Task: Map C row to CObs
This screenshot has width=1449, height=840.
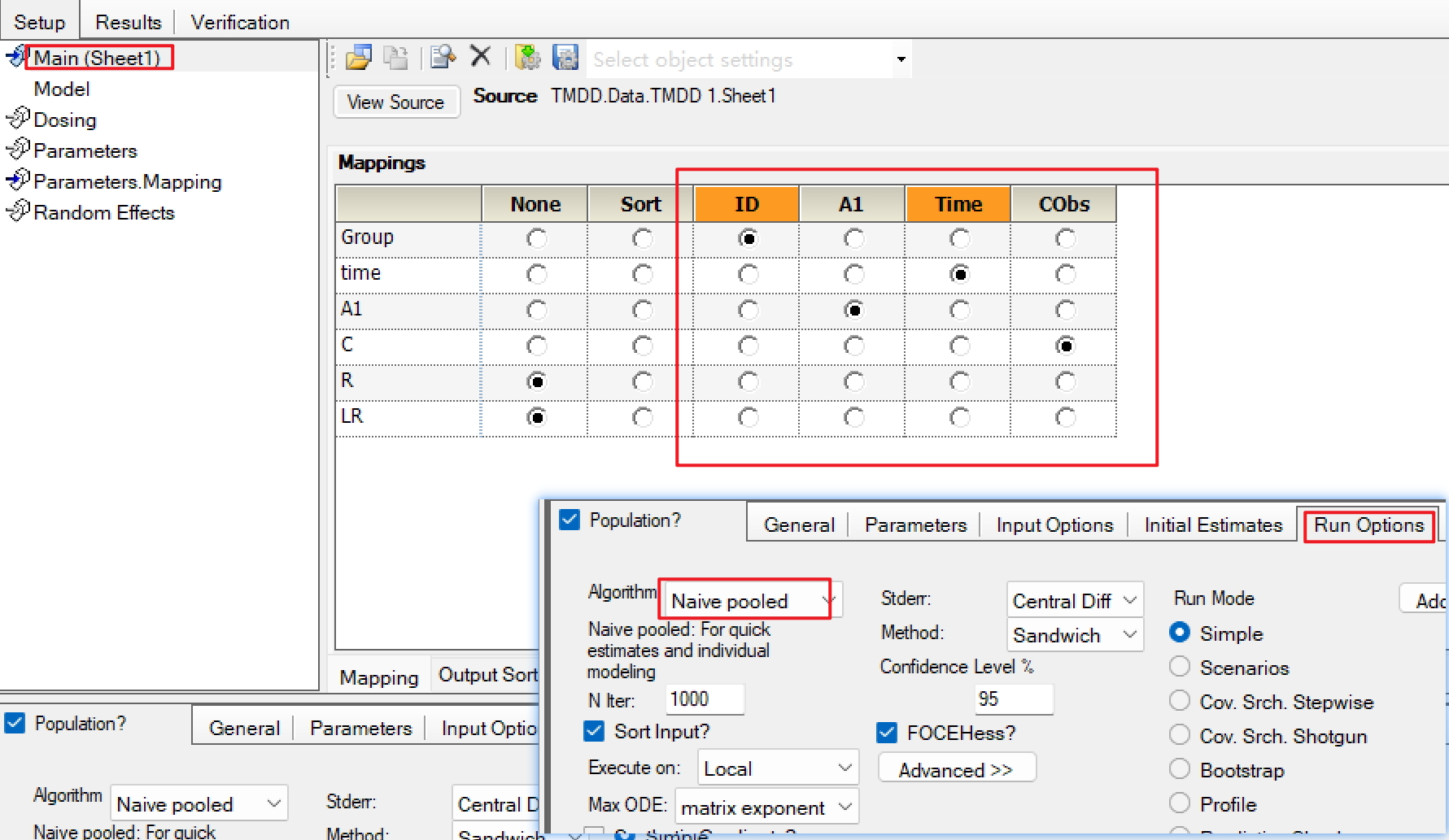Action: click(1065, 346)
